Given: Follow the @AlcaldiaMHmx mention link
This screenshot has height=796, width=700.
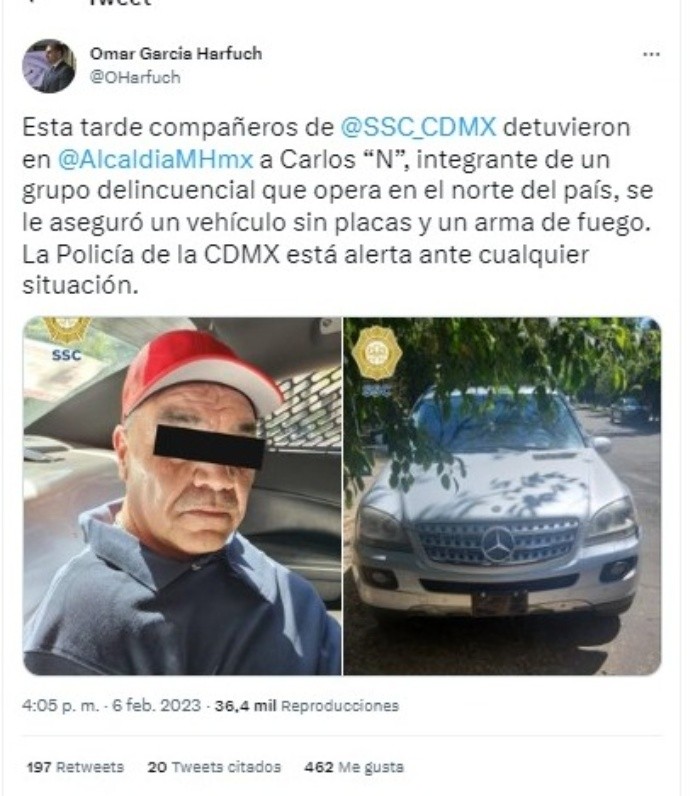Looking at the screenshot, I should coord(155,159).
